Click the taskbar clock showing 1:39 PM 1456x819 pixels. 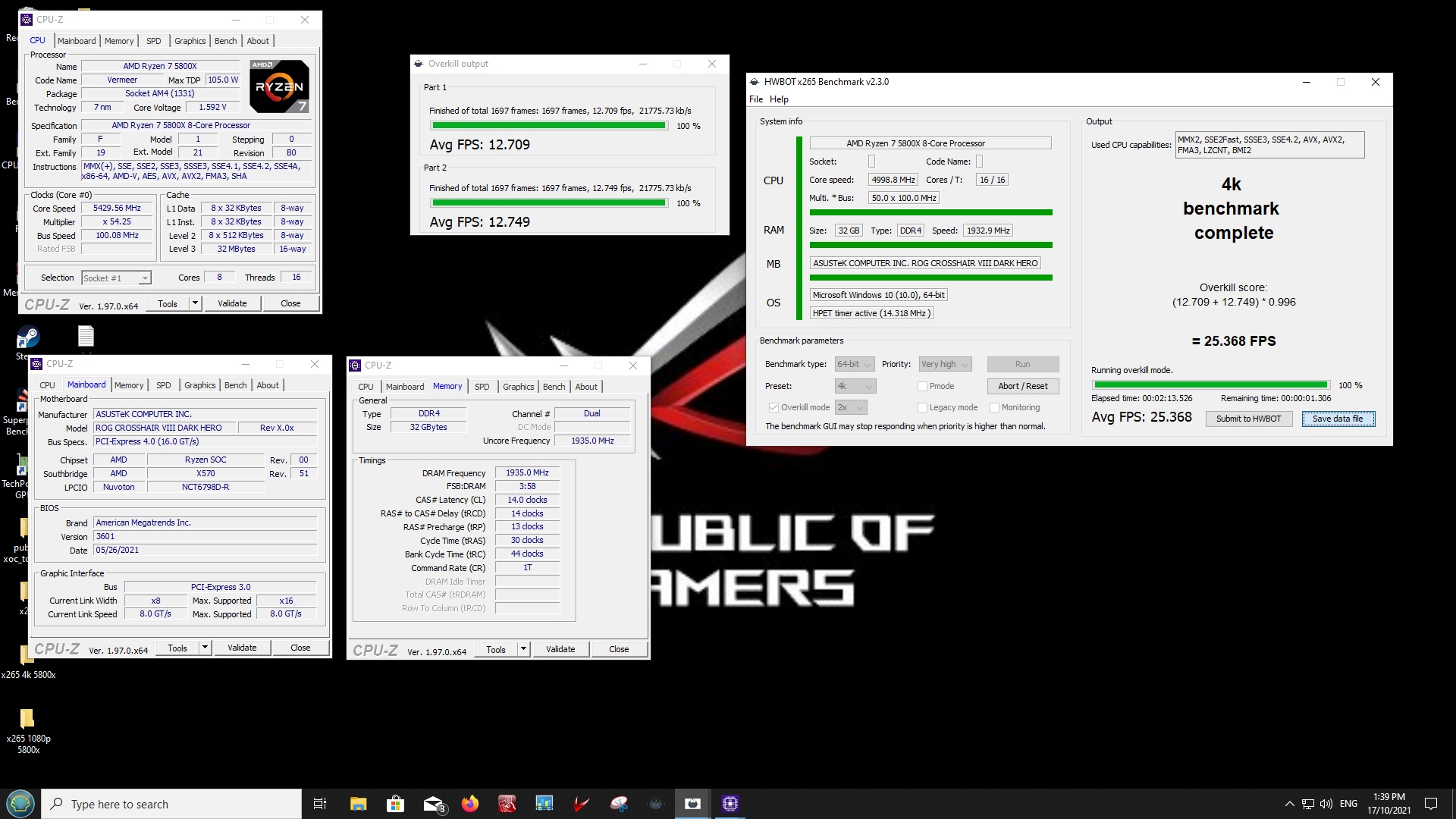(1389, 804)
